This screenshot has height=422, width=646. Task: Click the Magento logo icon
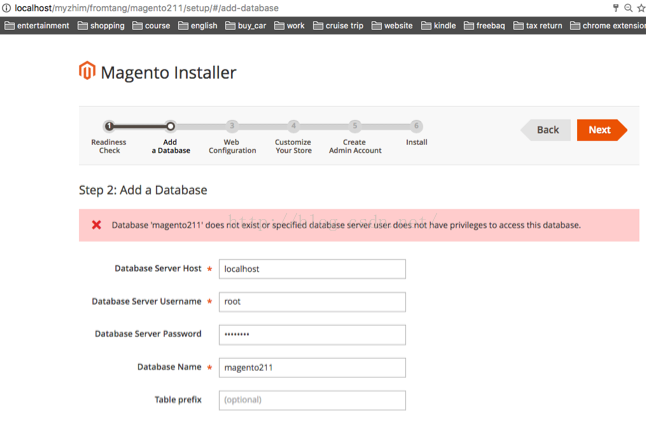(87, 71)
